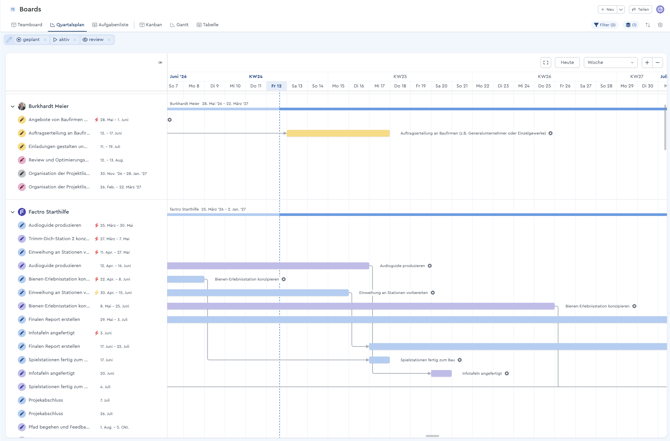Click the sort order arrows icon
Viewport: 670px width, 441px height.
click(x=647, y=25)
